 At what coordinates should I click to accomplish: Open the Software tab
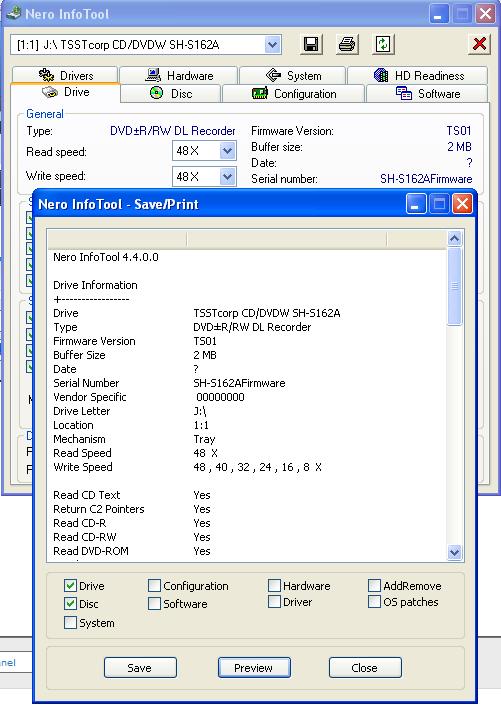[427, 94]
